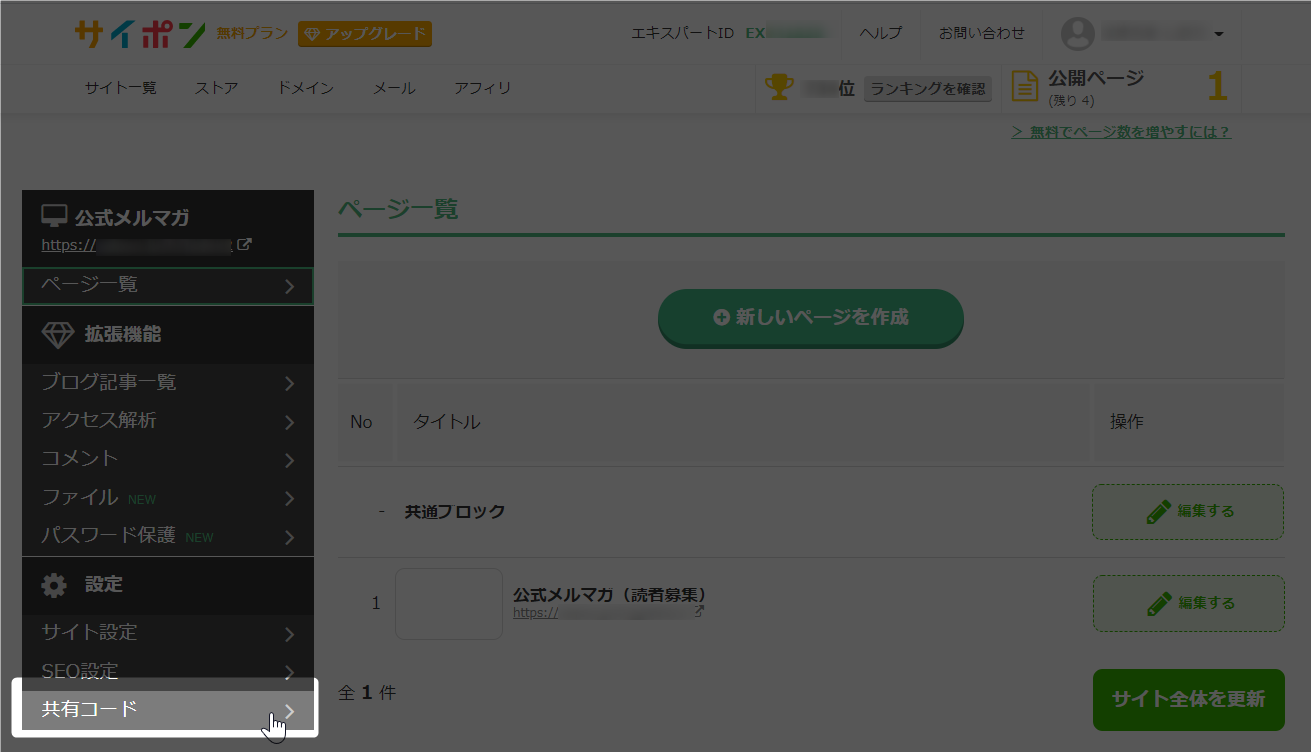Open アクセス解析 in sidebar
Image resolution: width=1311 pixels, height=752 pixels.
(x=168, y=421)
